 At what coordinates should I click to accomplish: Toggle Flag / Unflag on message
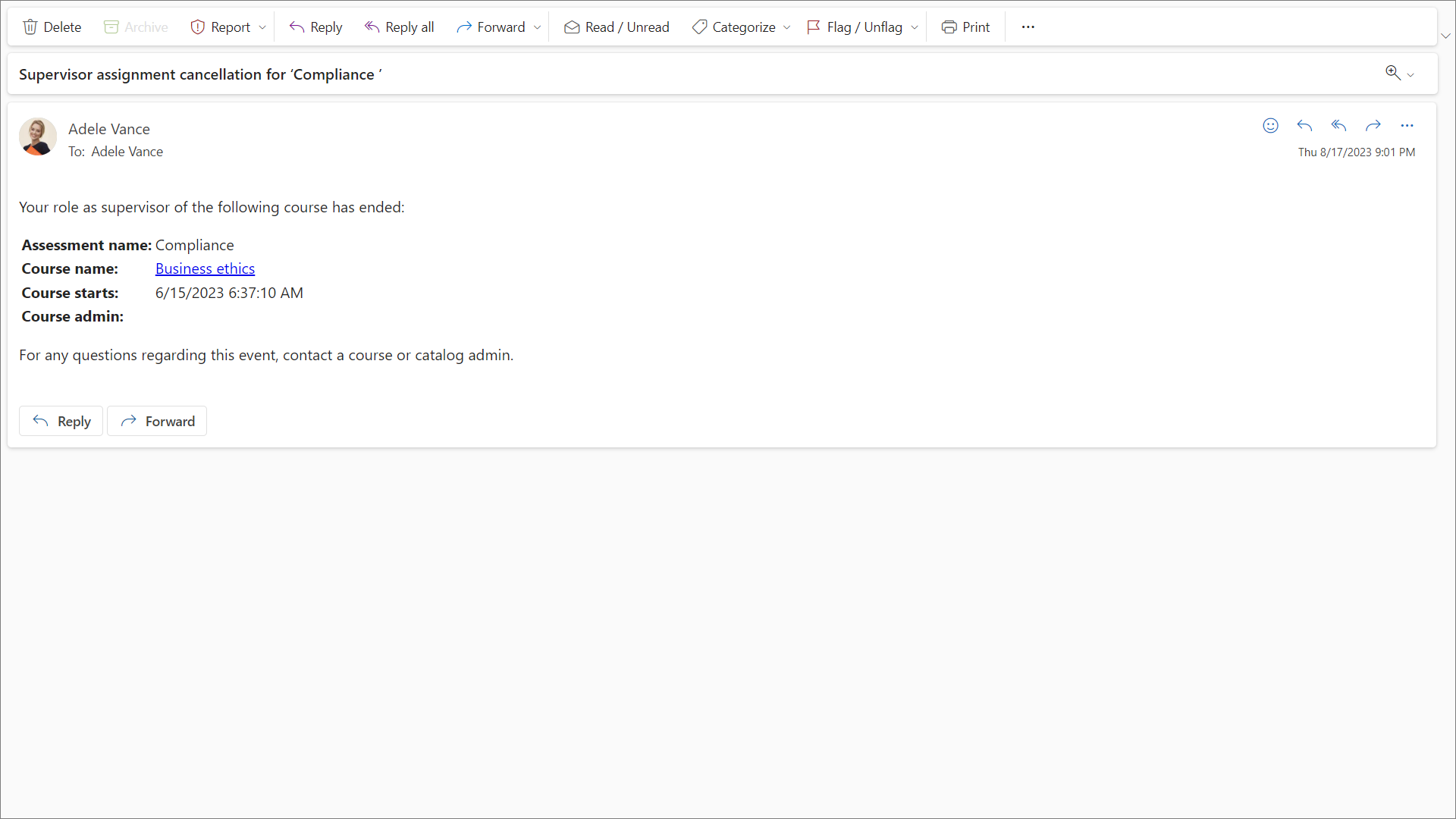(855, 27)
